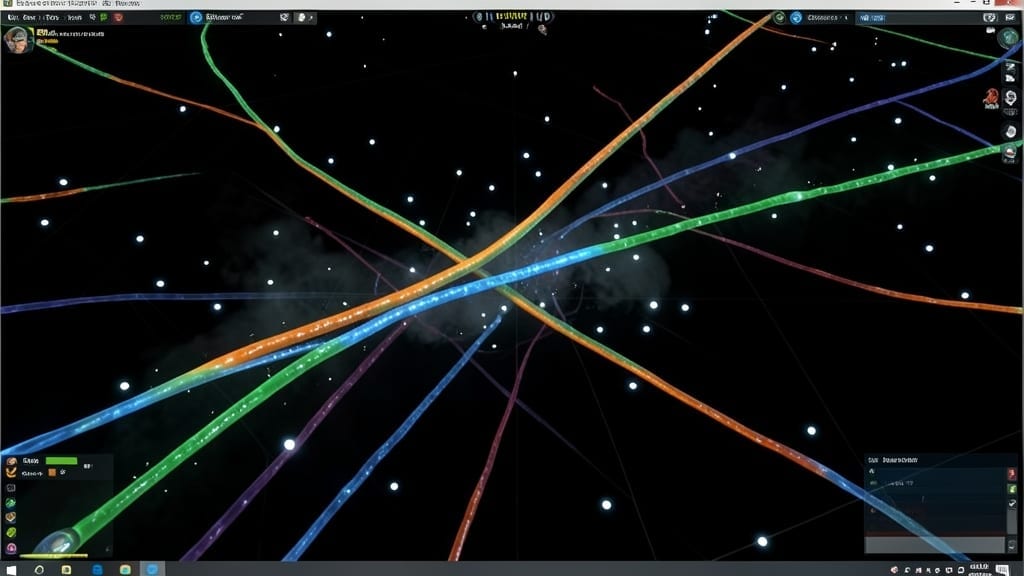The width and height of the screenshot is (1024, 576).
Task: Click the green circular icon in top-right bar
Action: pyautogui.click(x=779, y=18)
